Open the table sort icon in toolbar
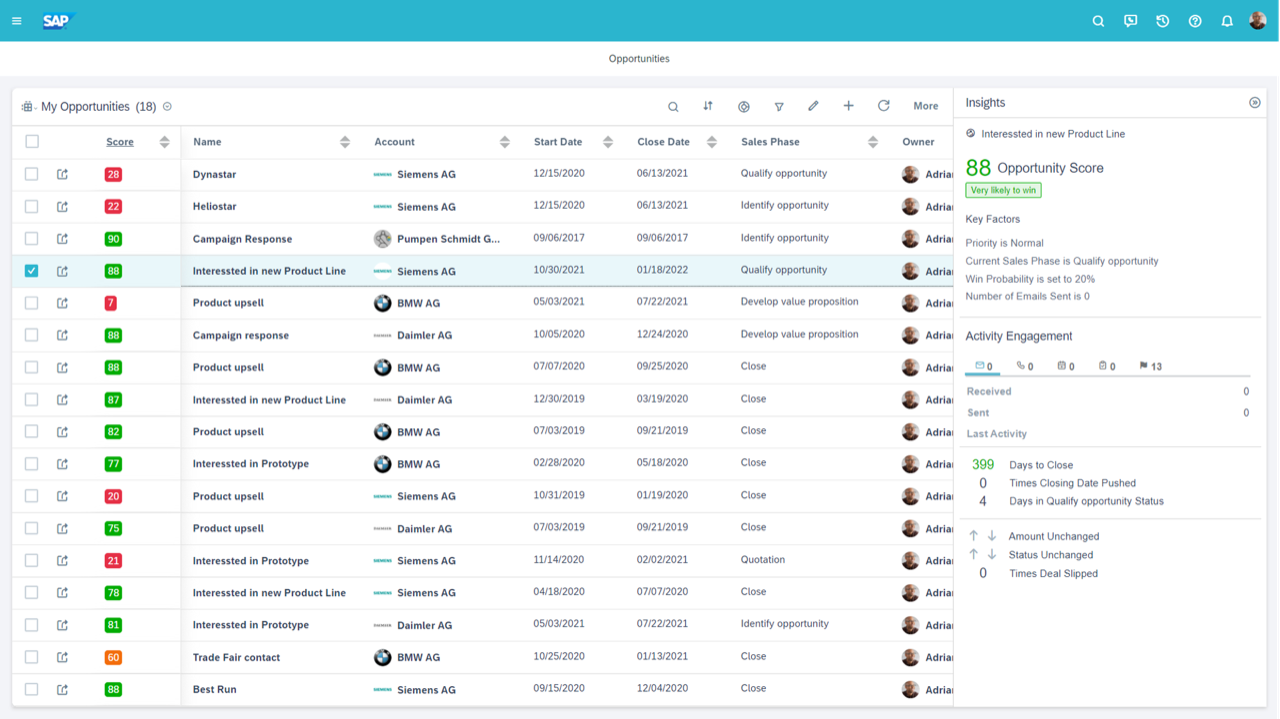 (x=708, y=106)
